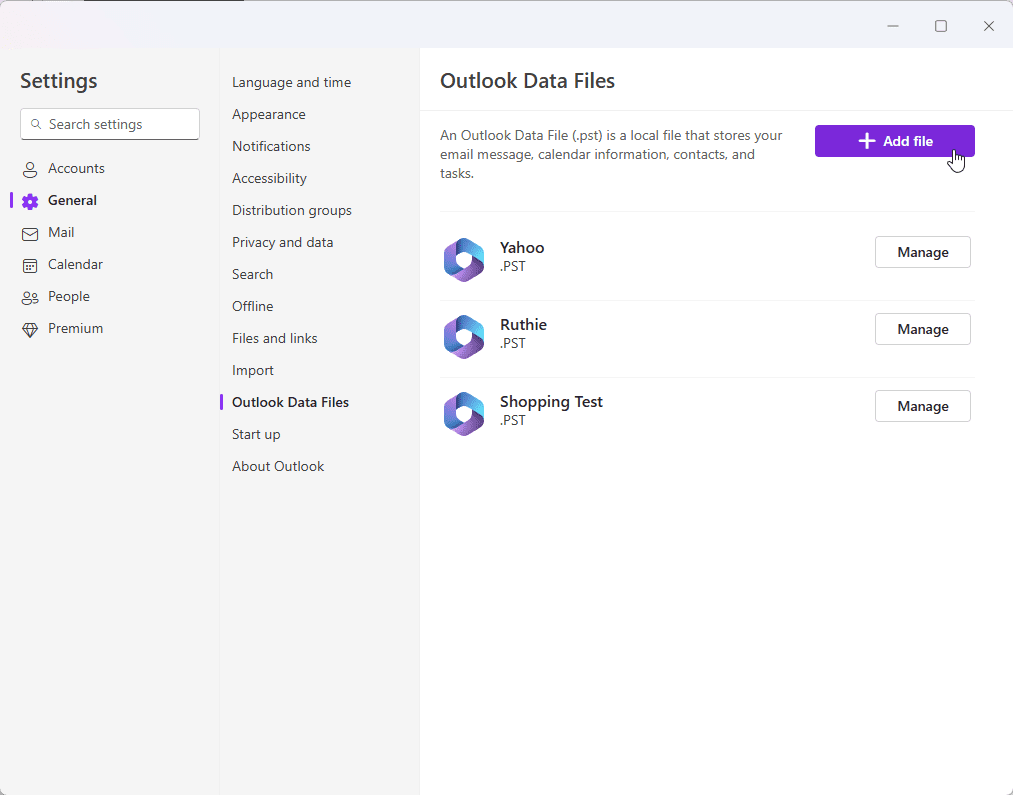This screenshot has height=795, width=1013.
Task: Click the Settings heading
Action: pos(59,81)
